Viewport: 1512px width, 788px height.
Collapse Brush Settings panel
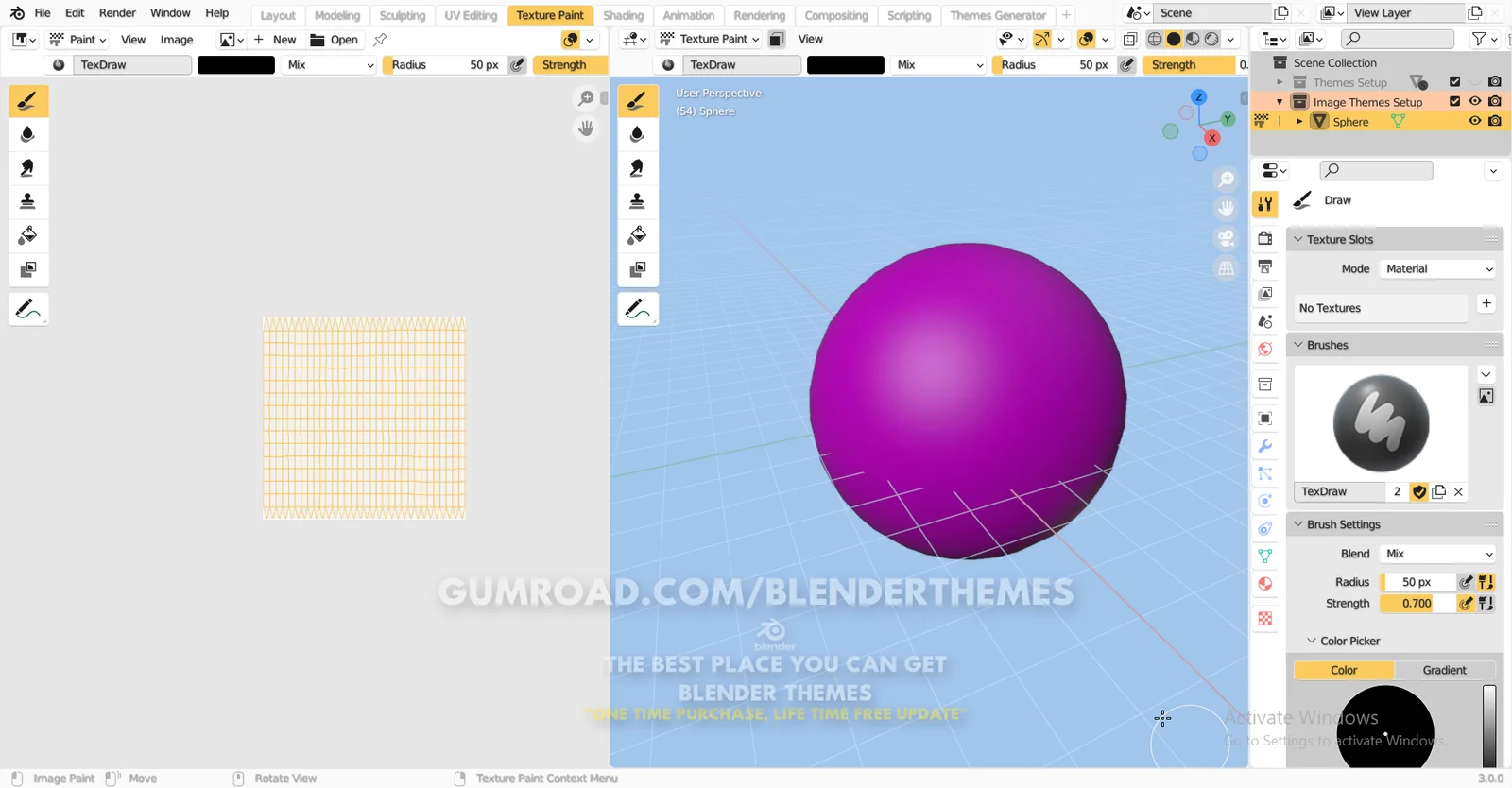point(1298,524)
